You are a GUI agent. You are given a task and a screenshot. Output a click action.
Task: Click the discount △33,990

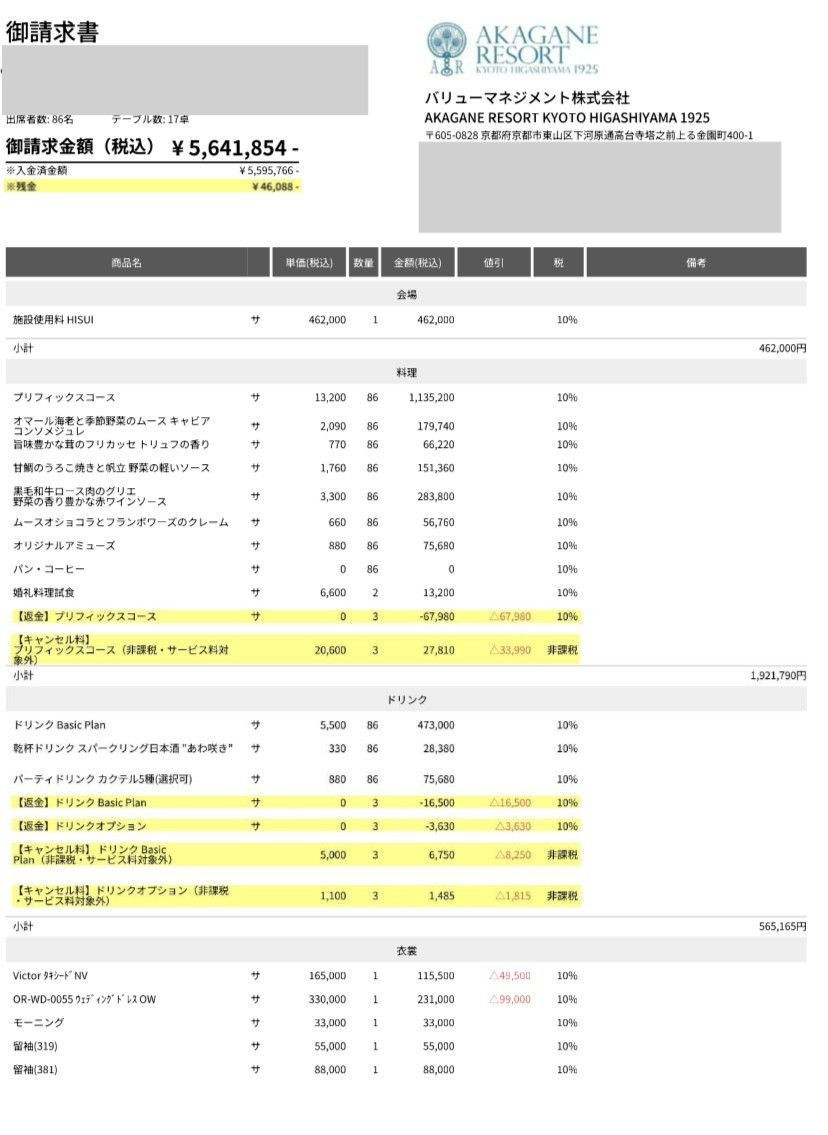pos(510,650)
